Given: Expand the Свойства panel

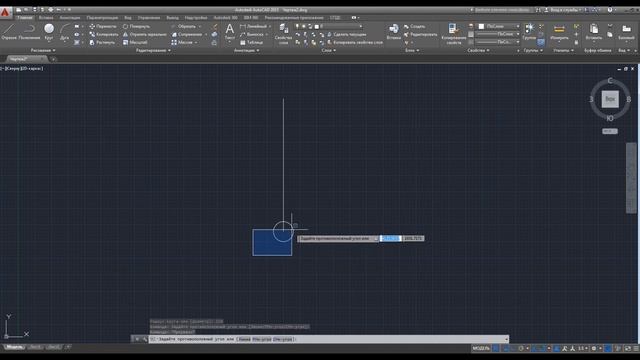Looking at the screenshot, I should tap(478, 50).
